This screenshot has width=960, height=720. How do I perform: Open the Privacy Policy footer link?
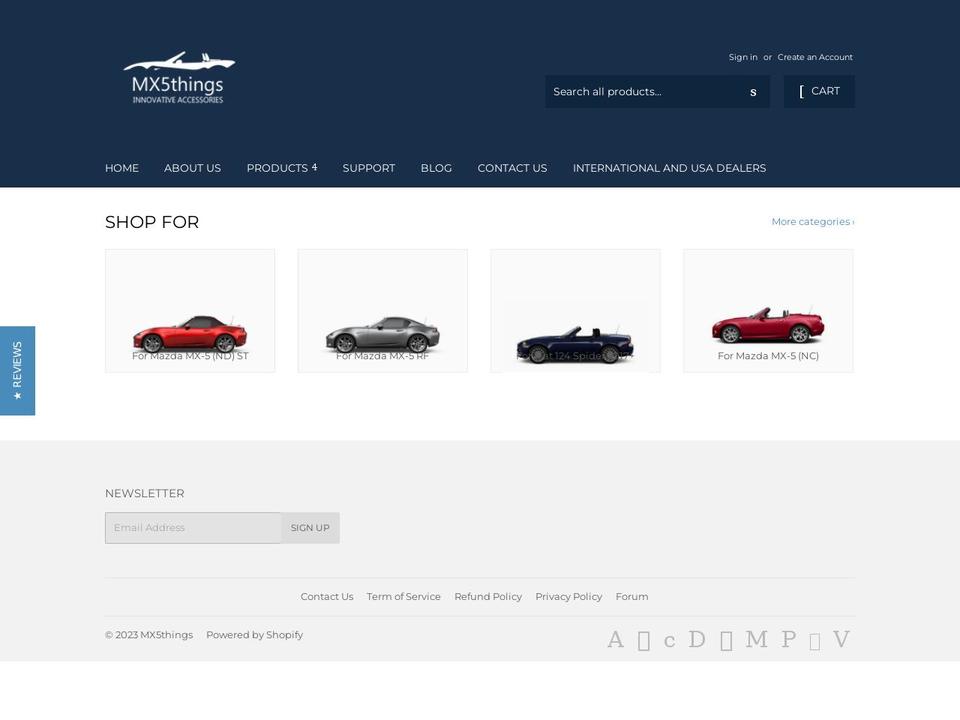click(568, 596)
